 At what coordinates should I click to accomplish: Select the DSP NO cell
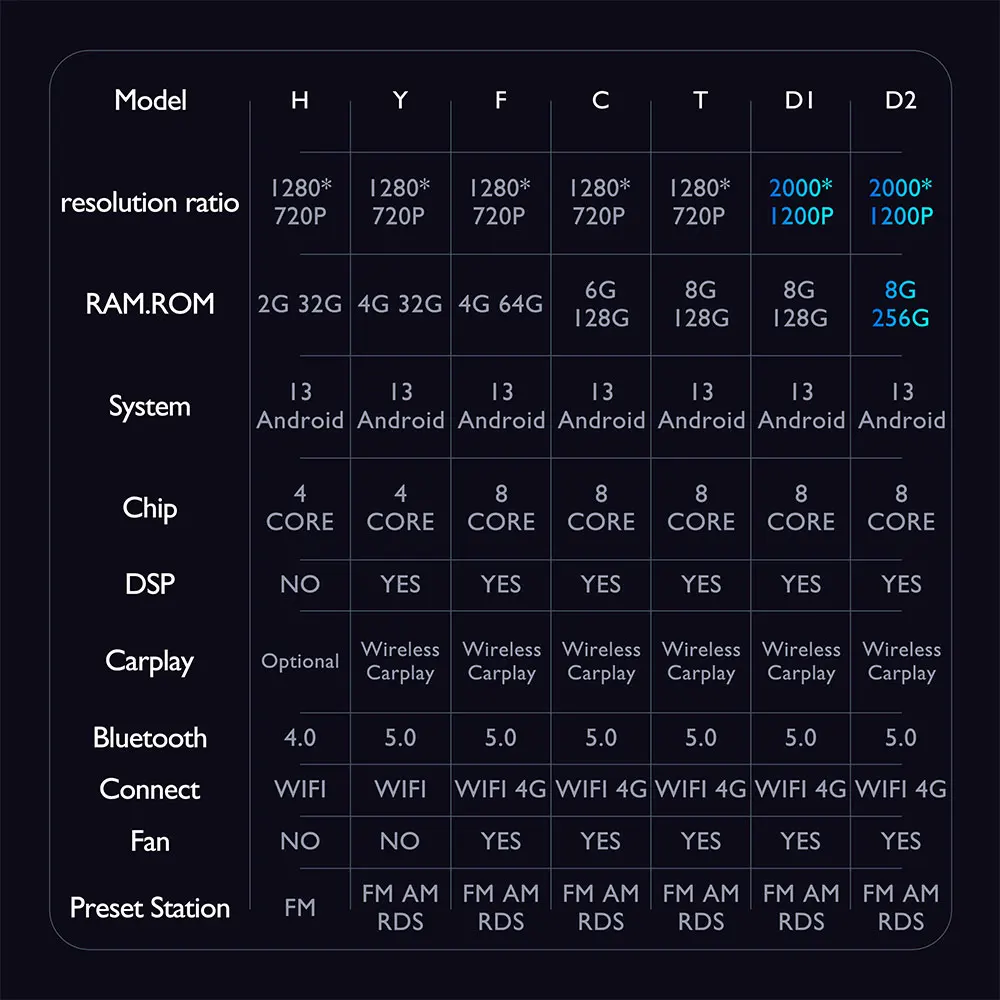tap(300, 584)
